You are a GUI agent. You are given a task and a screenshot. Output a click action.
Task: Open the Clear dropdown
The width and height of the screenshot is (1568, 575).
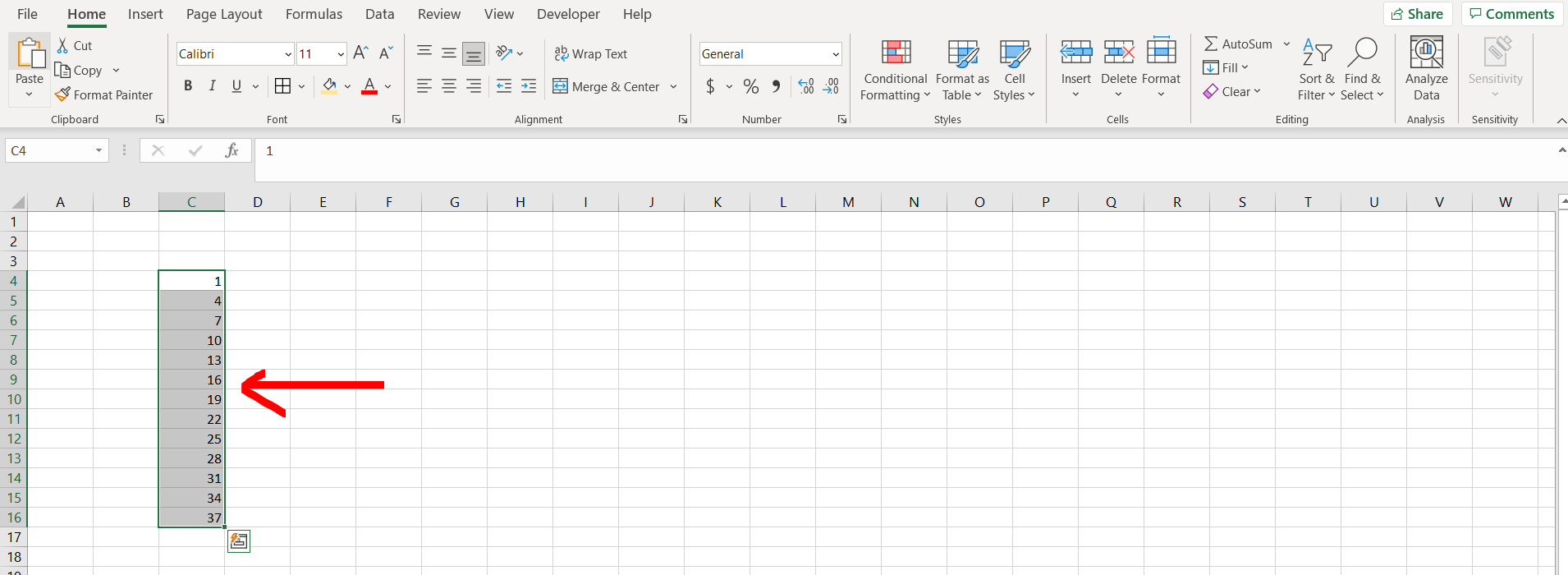click(1232, 91)
